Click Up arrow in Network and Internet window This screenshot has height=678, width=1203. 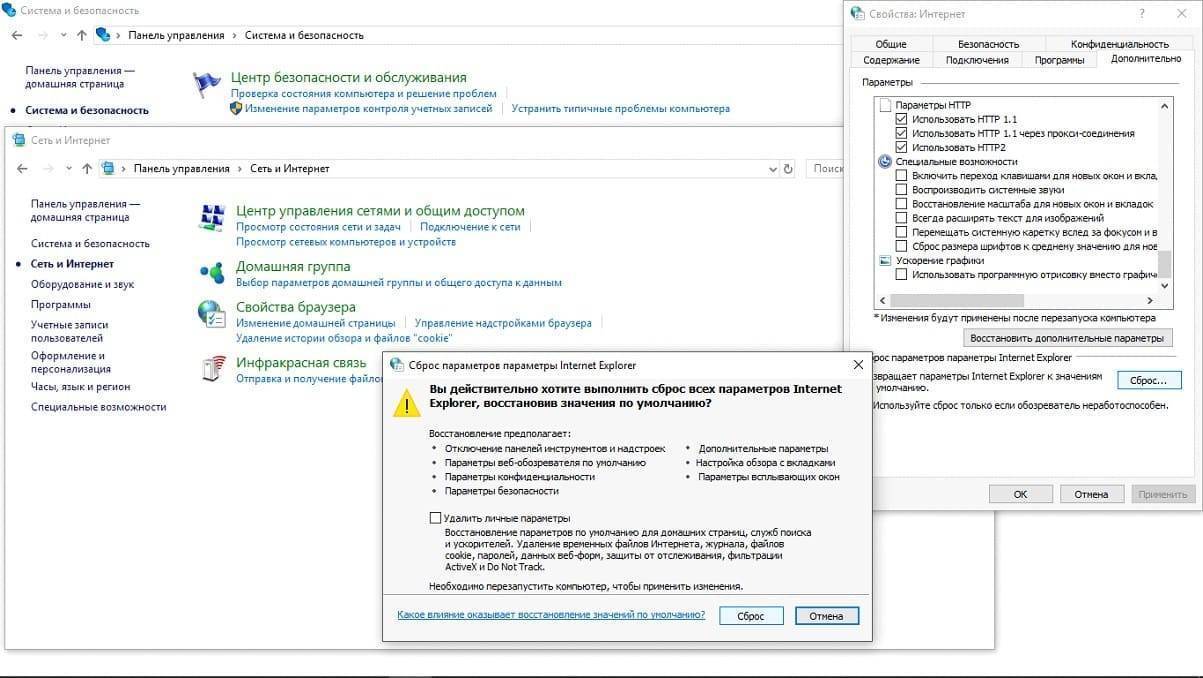[x=86, y=169]
